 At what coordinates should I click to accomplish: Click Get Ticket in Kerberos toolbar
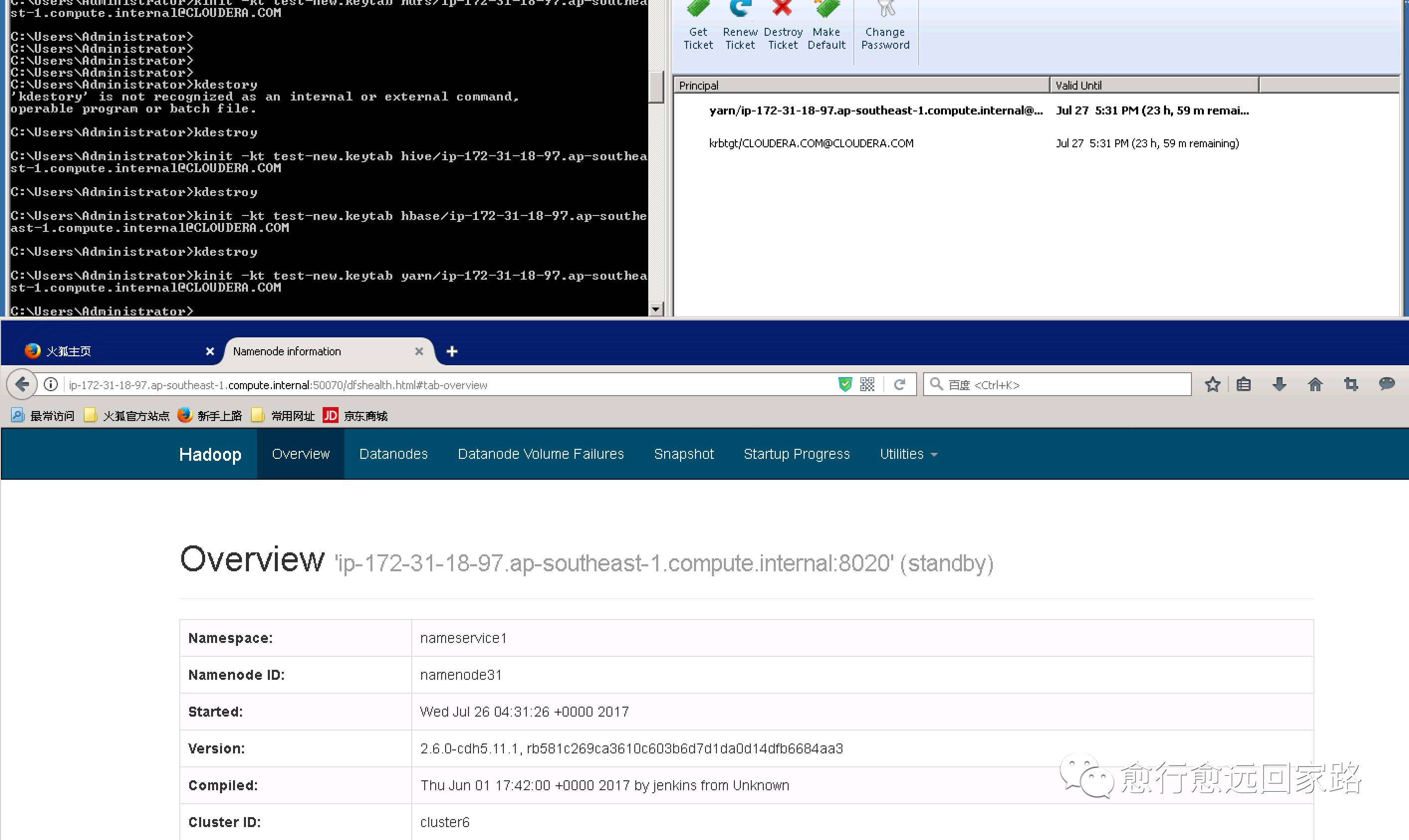(698, 25)
